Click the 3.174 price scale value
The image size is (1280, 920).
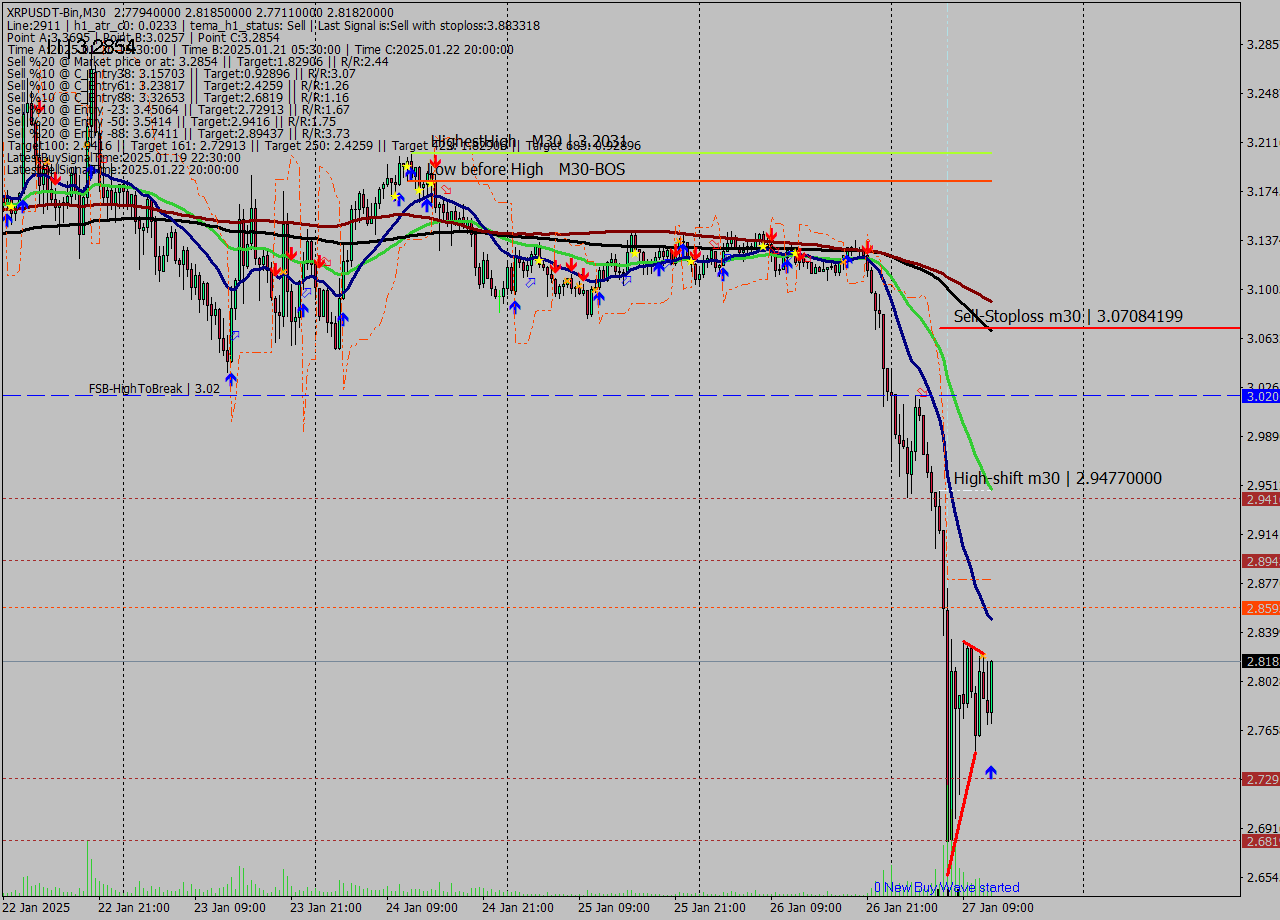(x=1263, y=191)
